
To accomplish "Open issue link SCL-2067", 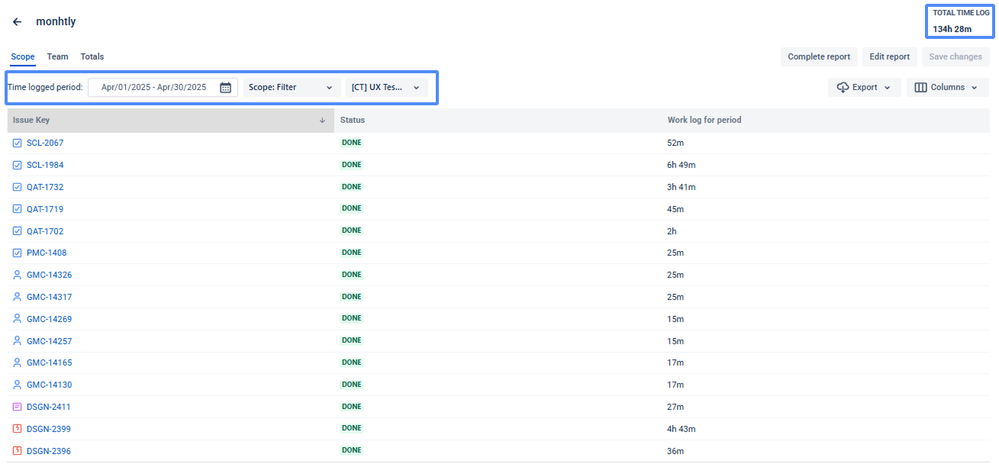I will click(x=45, y=143).
